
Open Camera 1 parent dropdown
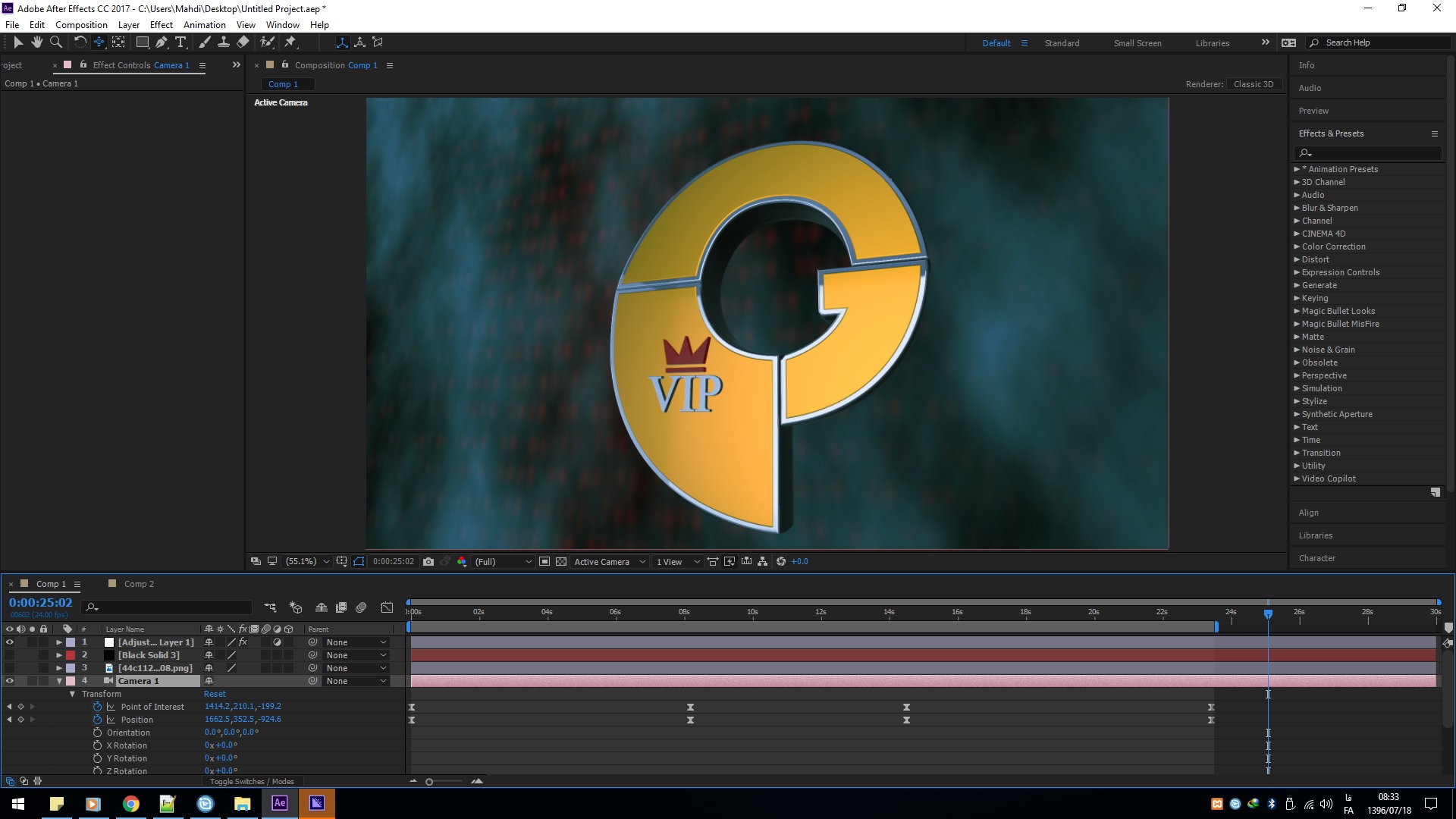pyautogui.click(x=356, y=681)
